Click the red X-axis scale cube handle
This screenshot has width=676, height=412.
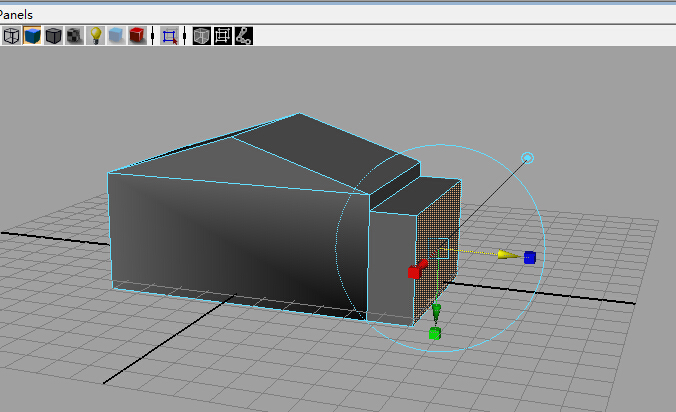414,272
